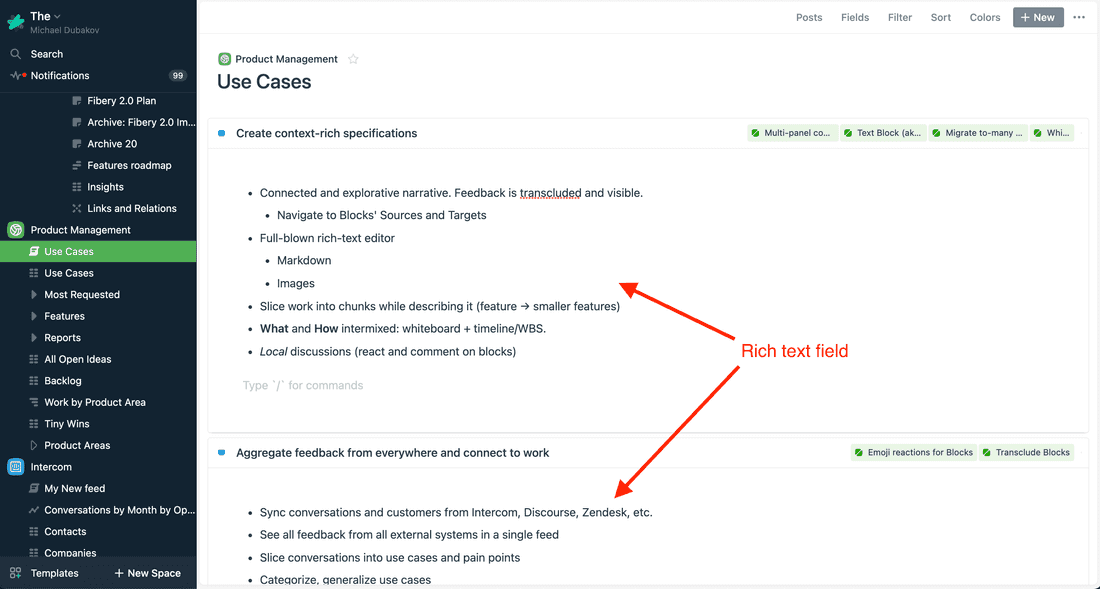This screenshot has height=589, width=1100.
Task: Click the Type '/' for commands field
Action: coord(303,385)
